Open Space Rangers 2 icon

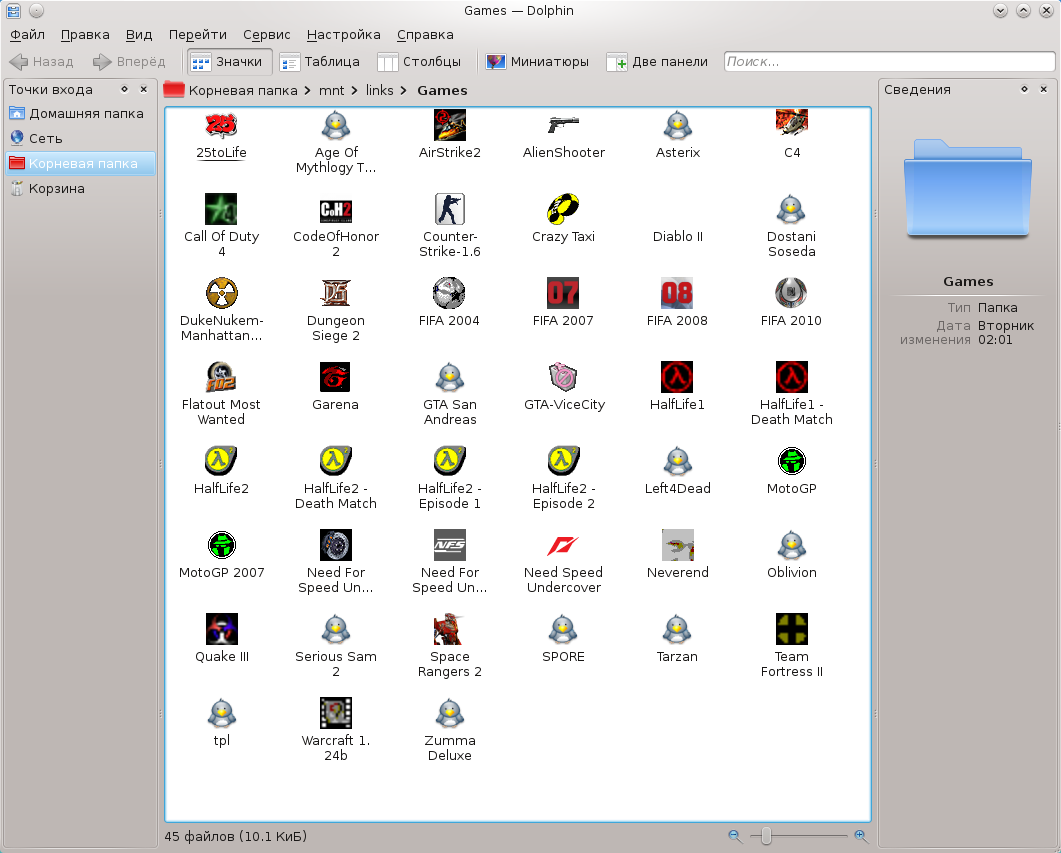450,628
